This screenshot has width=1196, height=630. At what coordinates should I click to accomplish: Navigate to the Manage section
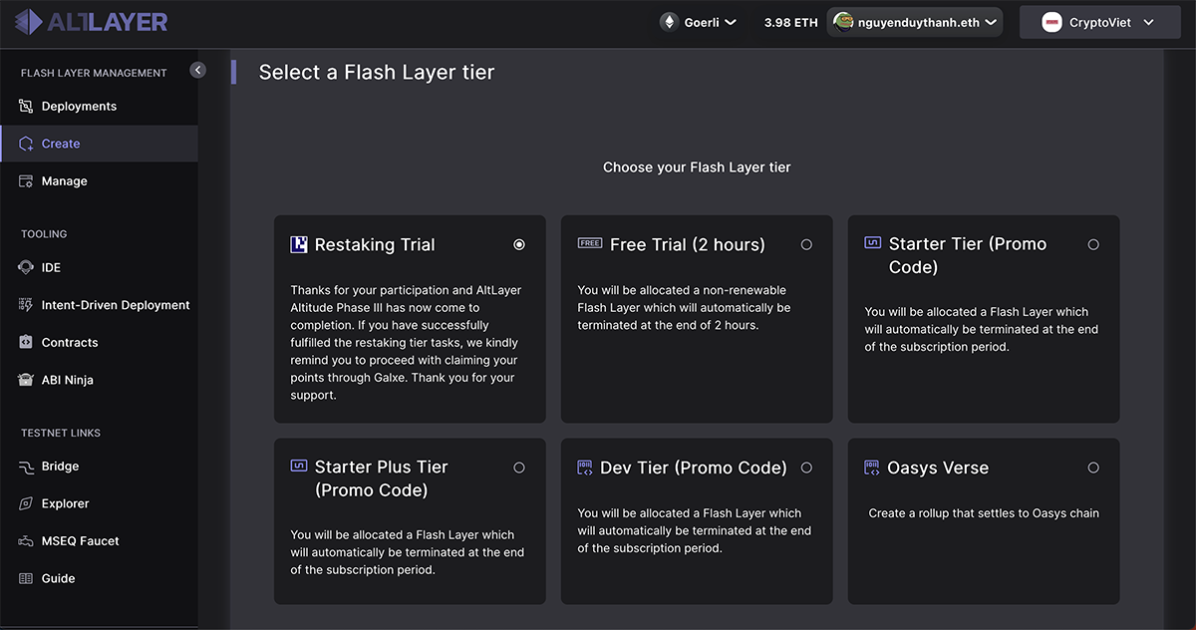pos(62,181)
